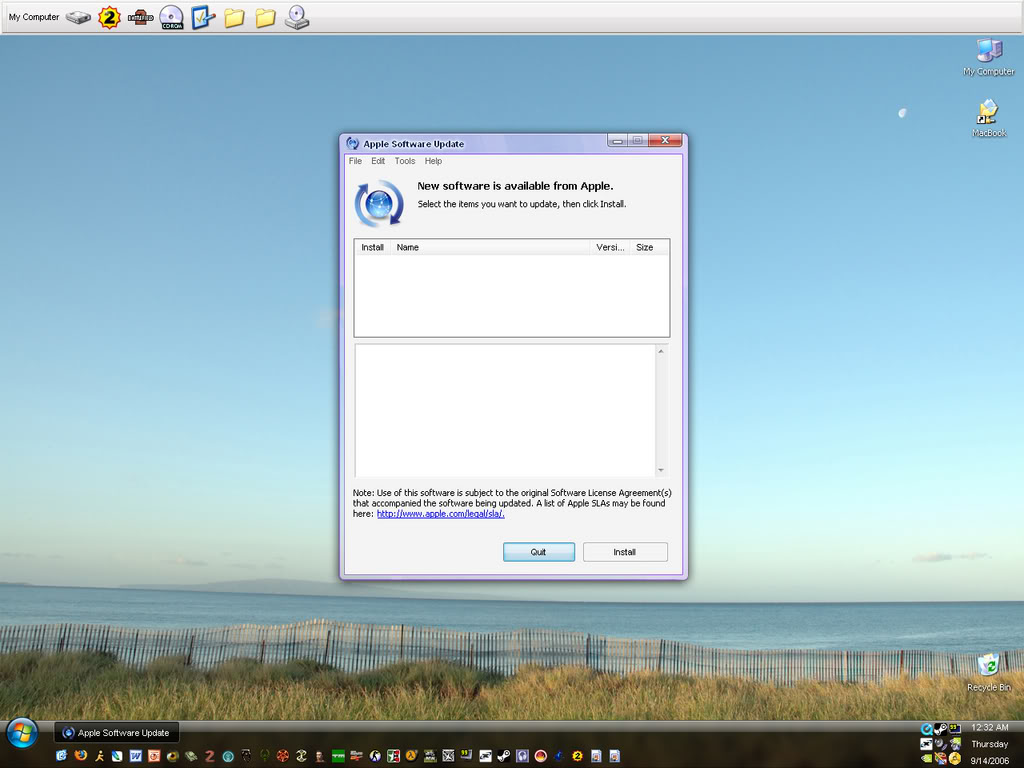1024x768 pixels.
Task: Open the Tools menu
Action: (x=405, y=161)
